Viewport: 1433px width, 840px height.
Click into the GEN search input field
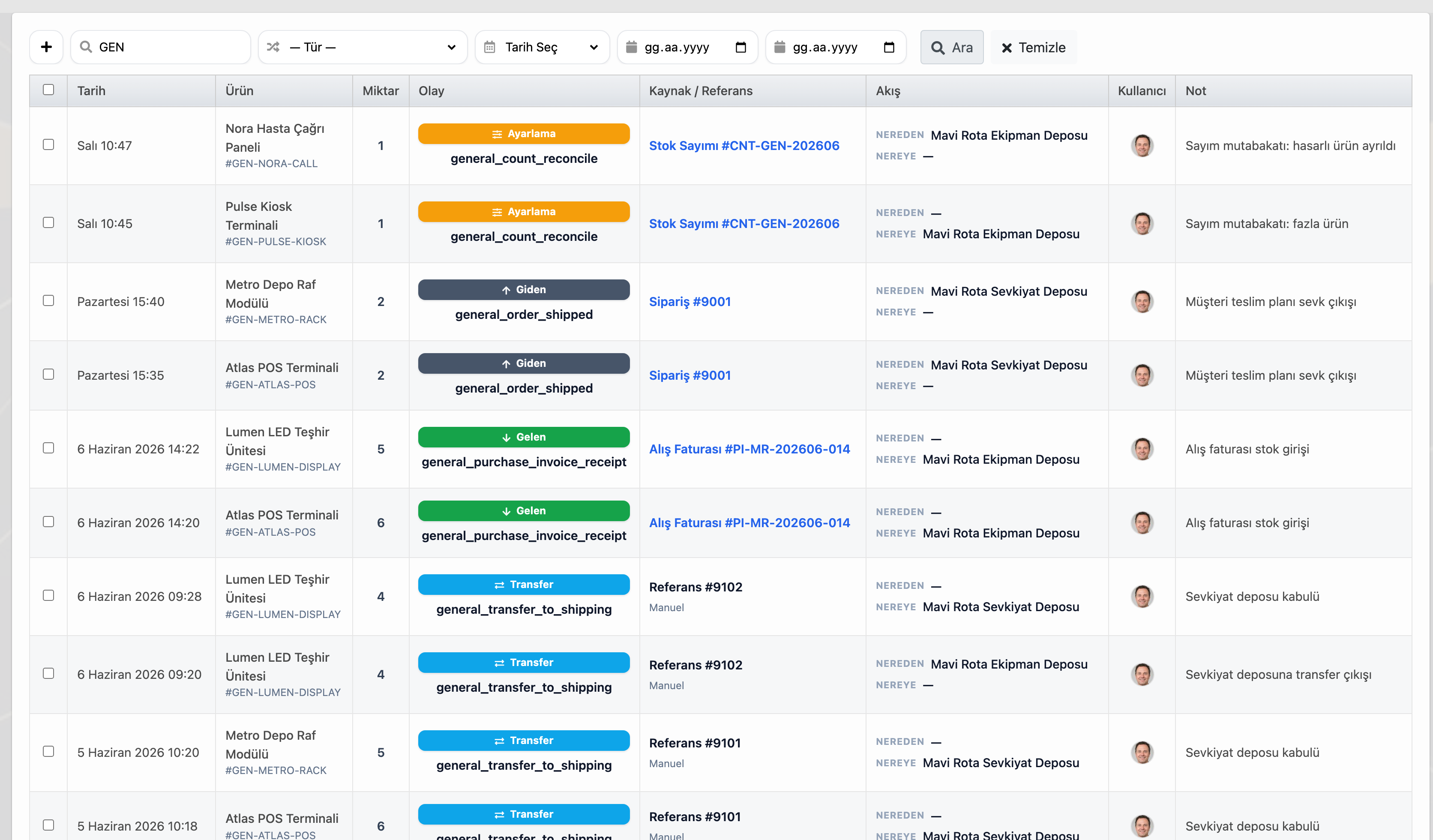click(x=160, y=47)
